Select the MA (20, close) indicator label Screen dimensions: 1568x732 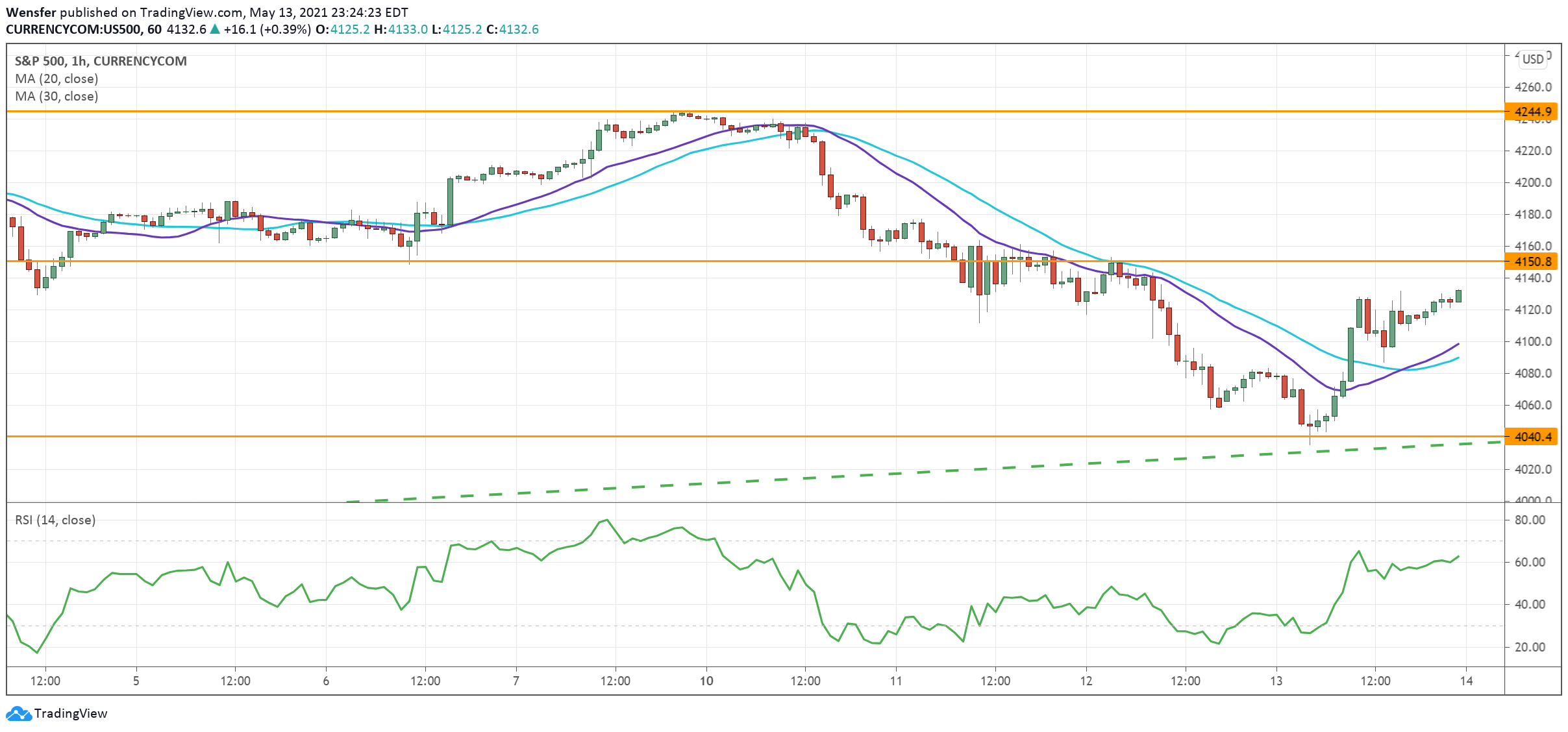pyautogui.click(x=56, y=79)
